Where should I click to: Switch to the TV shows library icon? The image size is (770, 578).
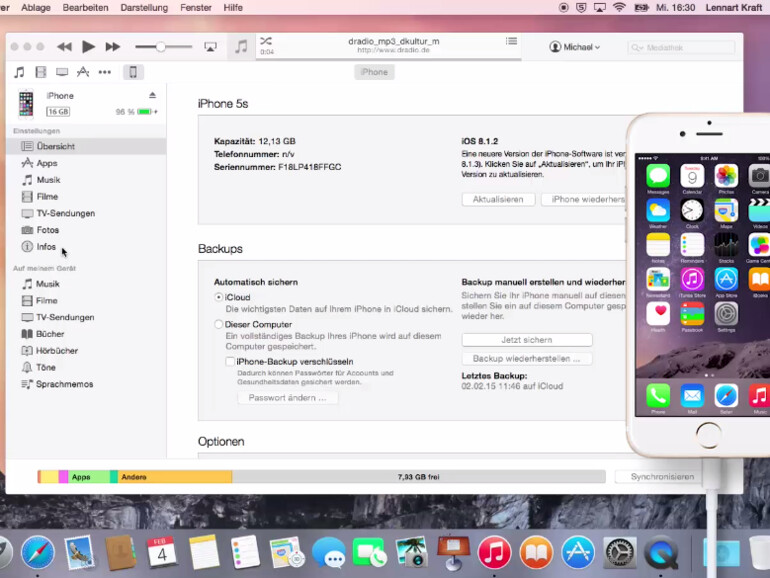(62, 73)
